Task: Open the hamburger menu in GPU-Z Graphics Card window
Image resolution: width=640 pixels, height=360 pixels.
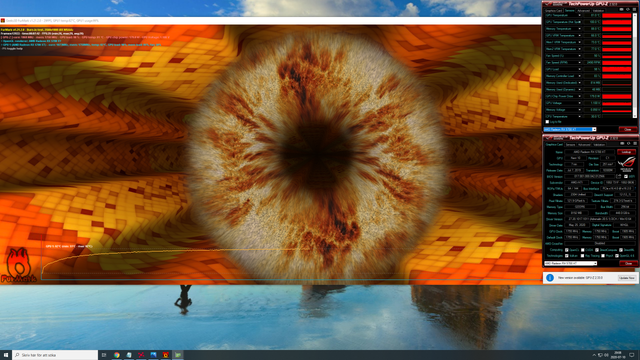Action: click(635, 144)
